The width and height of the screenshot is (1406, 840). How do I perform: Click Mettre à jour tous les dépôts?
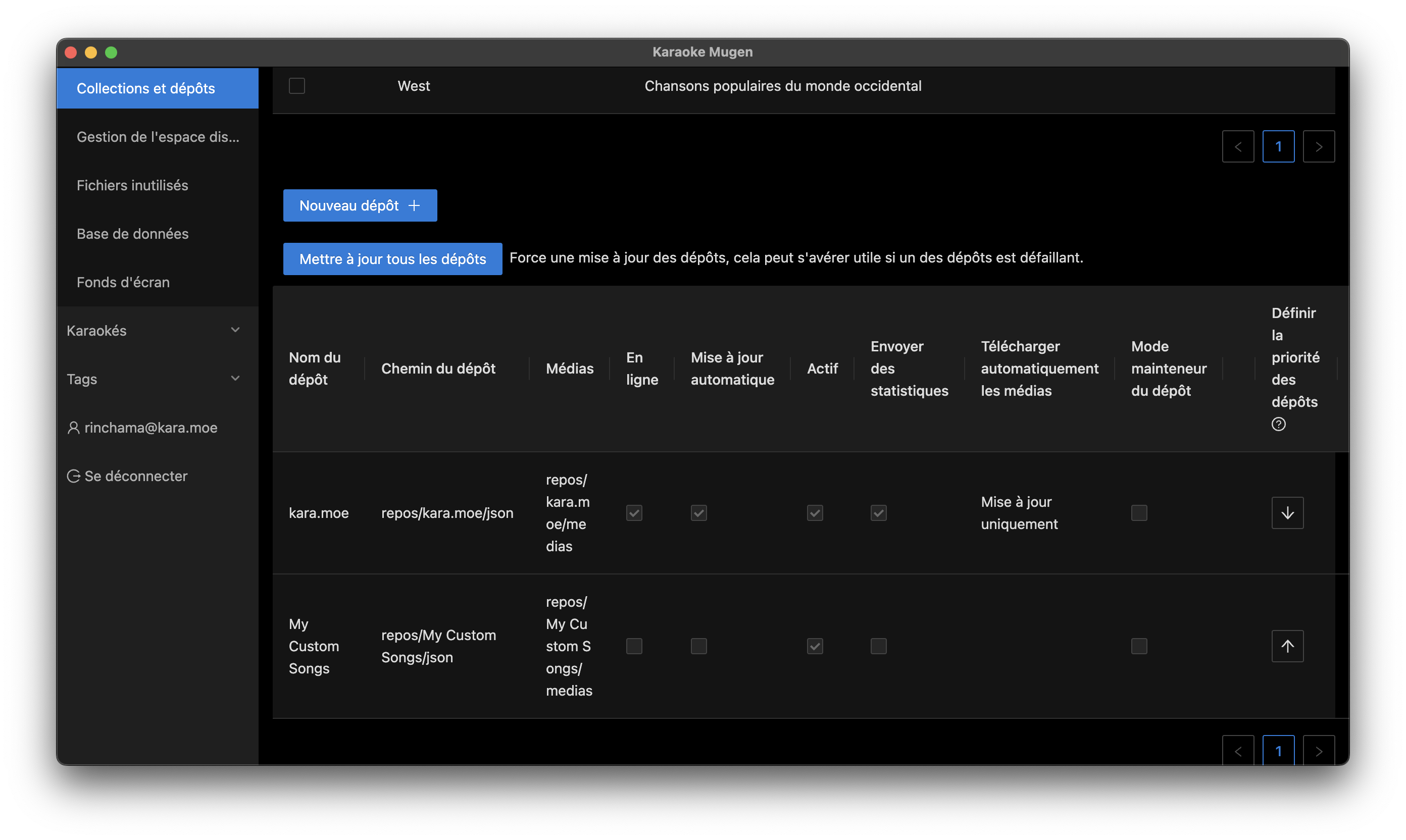(x=392, y=258)
